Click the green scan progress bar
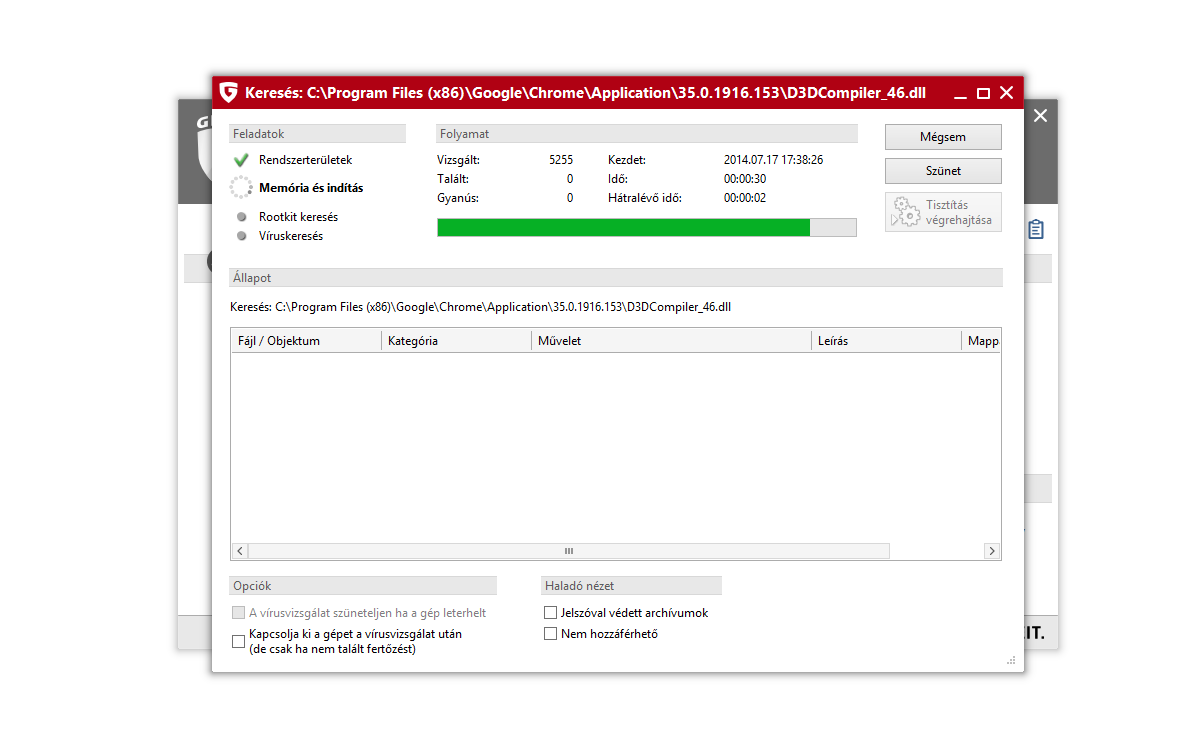This screenshot has width=1200, height=750. (647, 227)
